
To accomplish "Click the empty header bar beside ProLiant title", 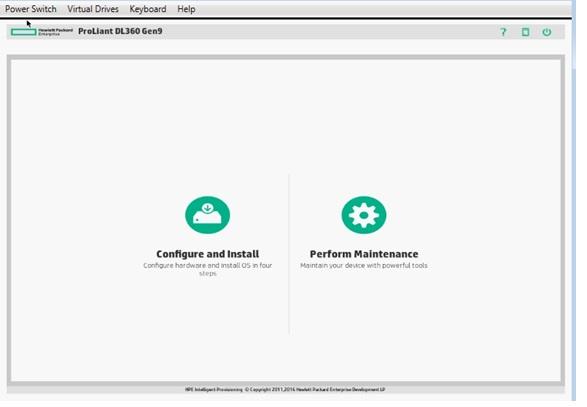I will click(329, 32).
